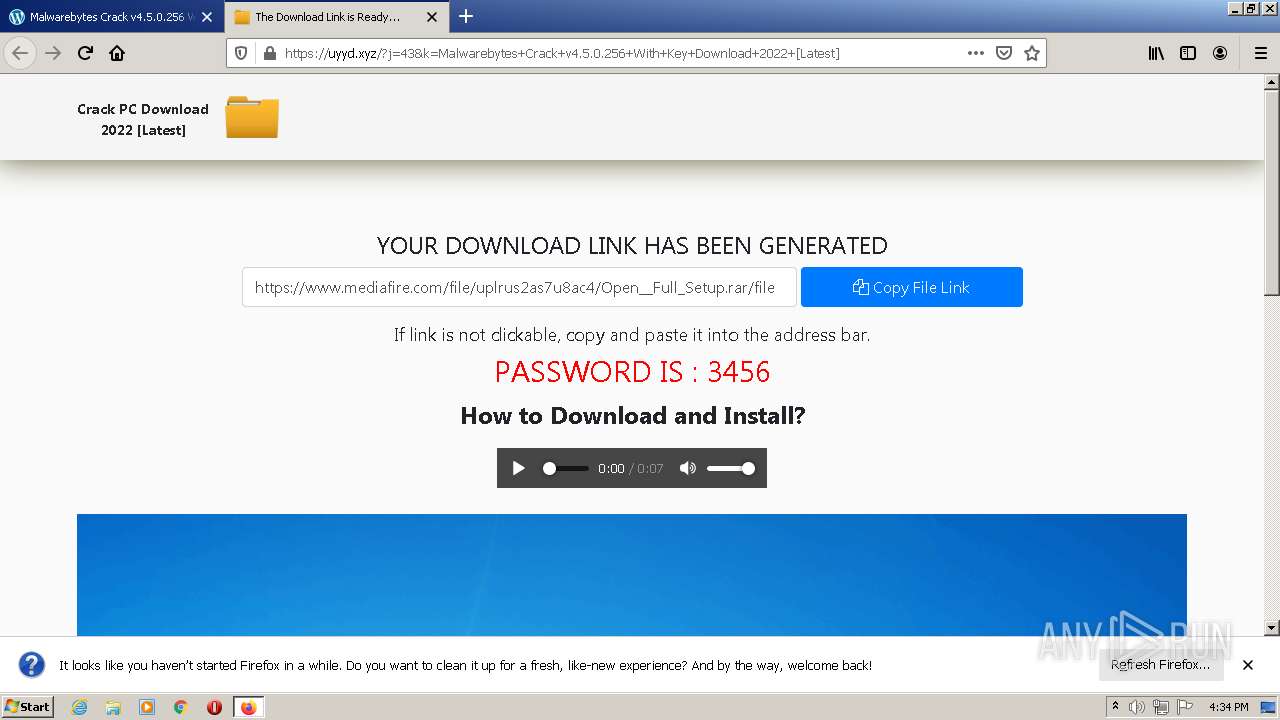The width and height of the screenshot is (1280, 720).
Task: Launch Chrome from taskbar
Action: 181,707
